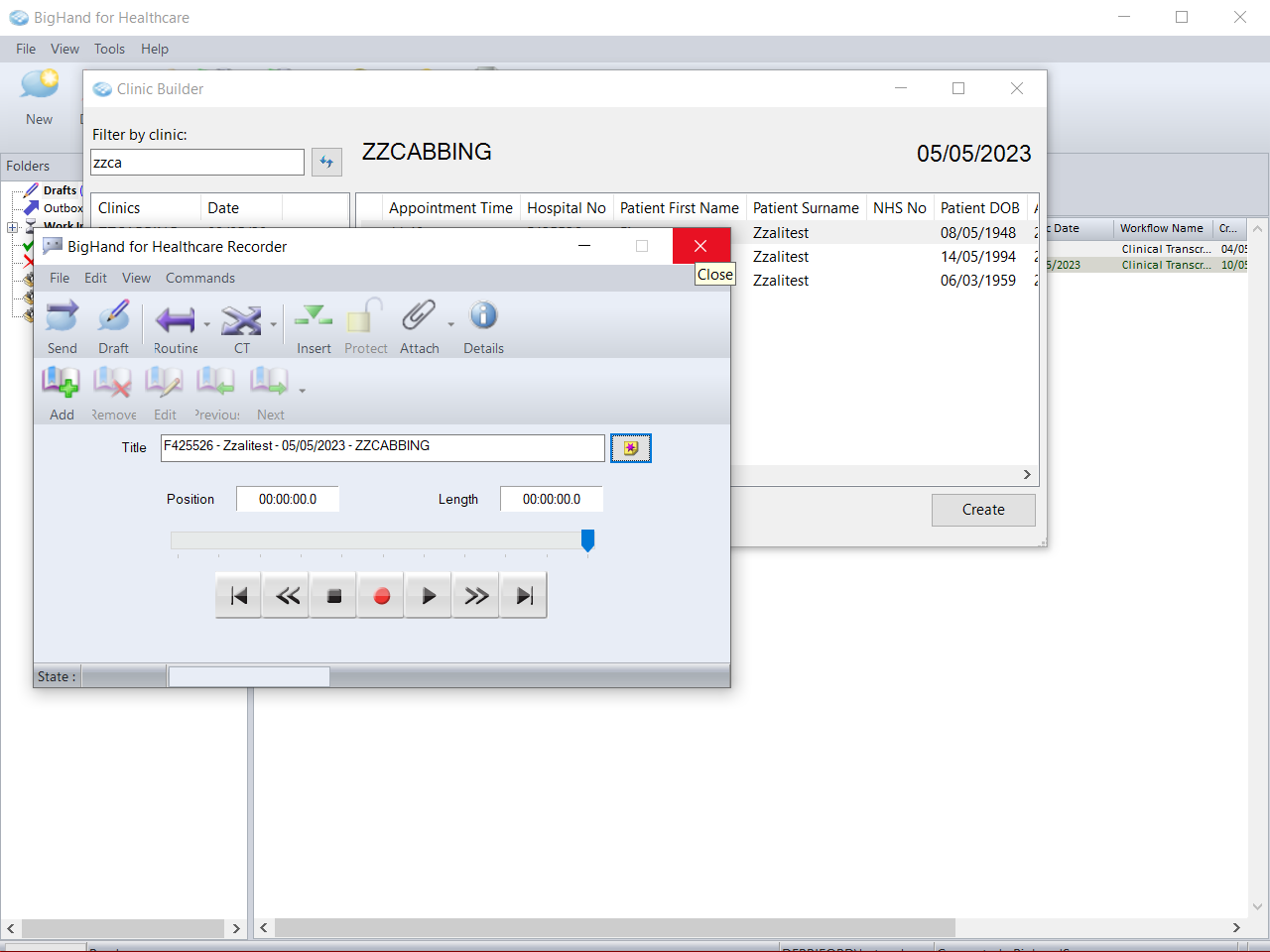Click the Position time field
The image size is (1270, 952).
tap(288, 499)
